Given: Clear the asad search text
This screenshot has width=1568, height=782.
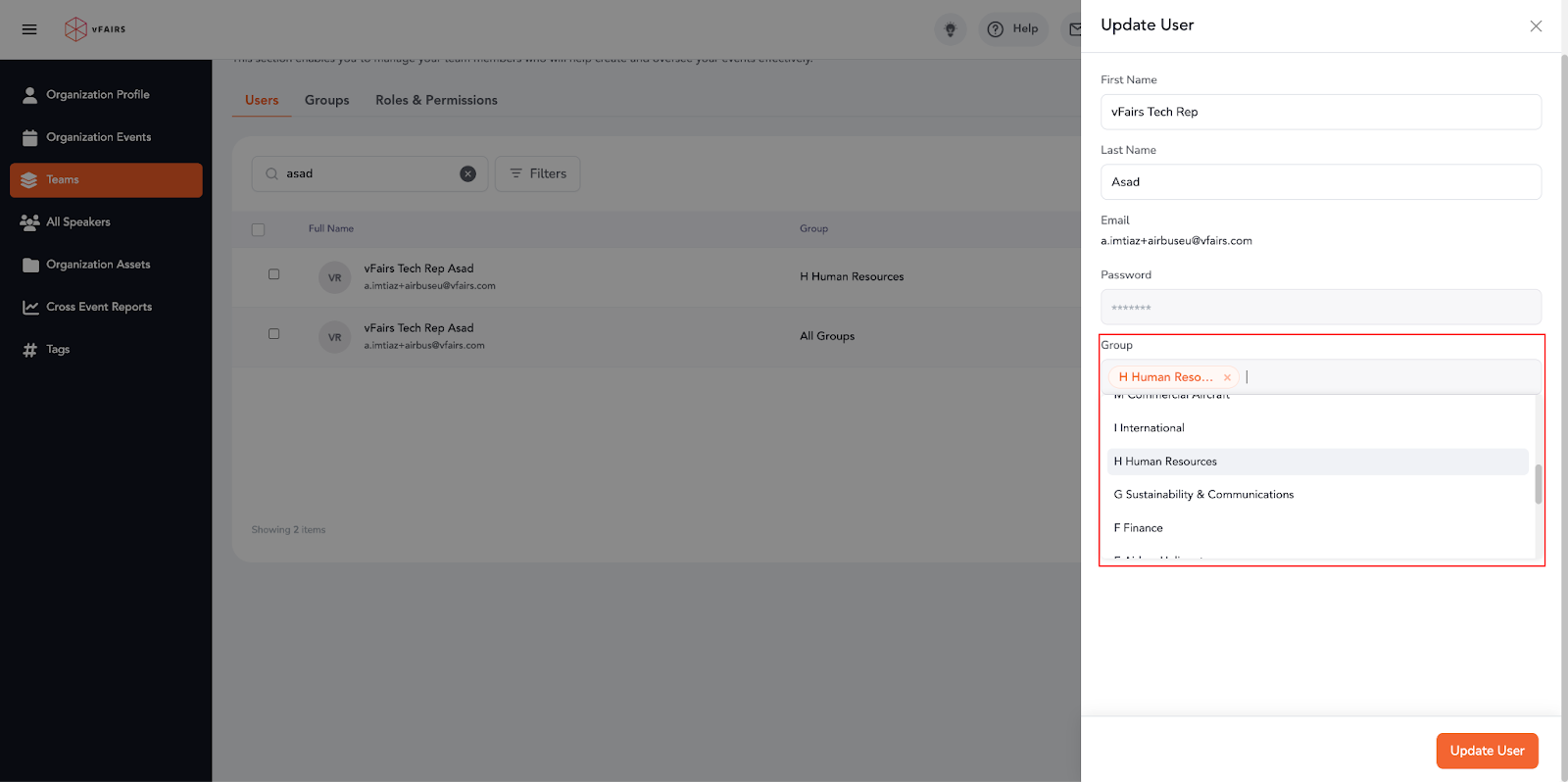Looking at the screenshot, I should [467, 173].
